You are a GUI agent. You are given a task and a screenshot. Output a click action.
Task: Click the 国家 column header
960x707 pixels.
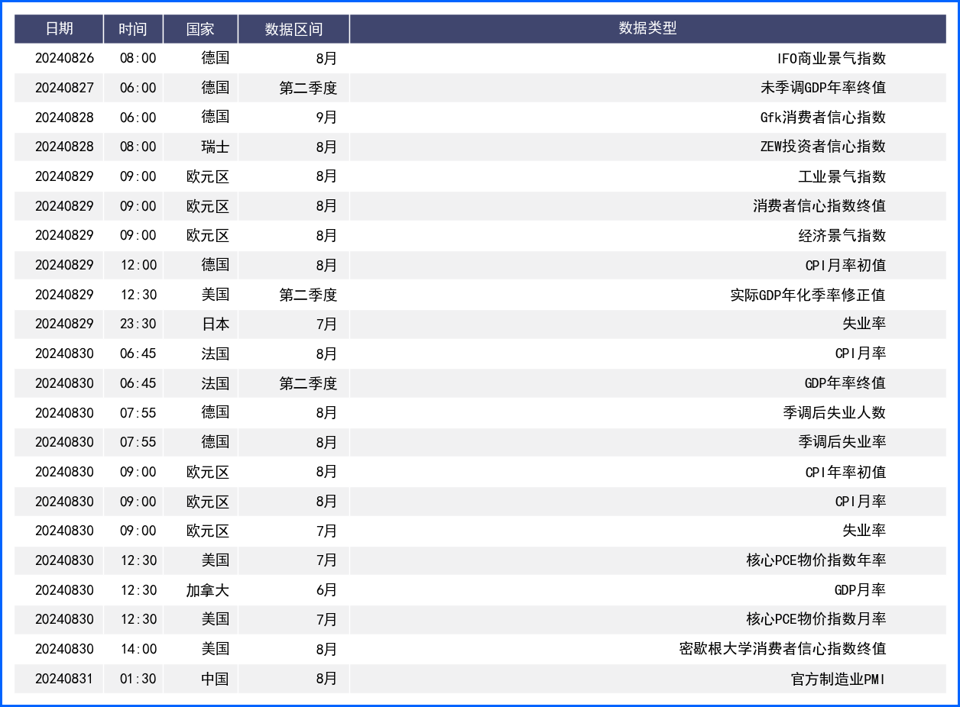point(200,29)
